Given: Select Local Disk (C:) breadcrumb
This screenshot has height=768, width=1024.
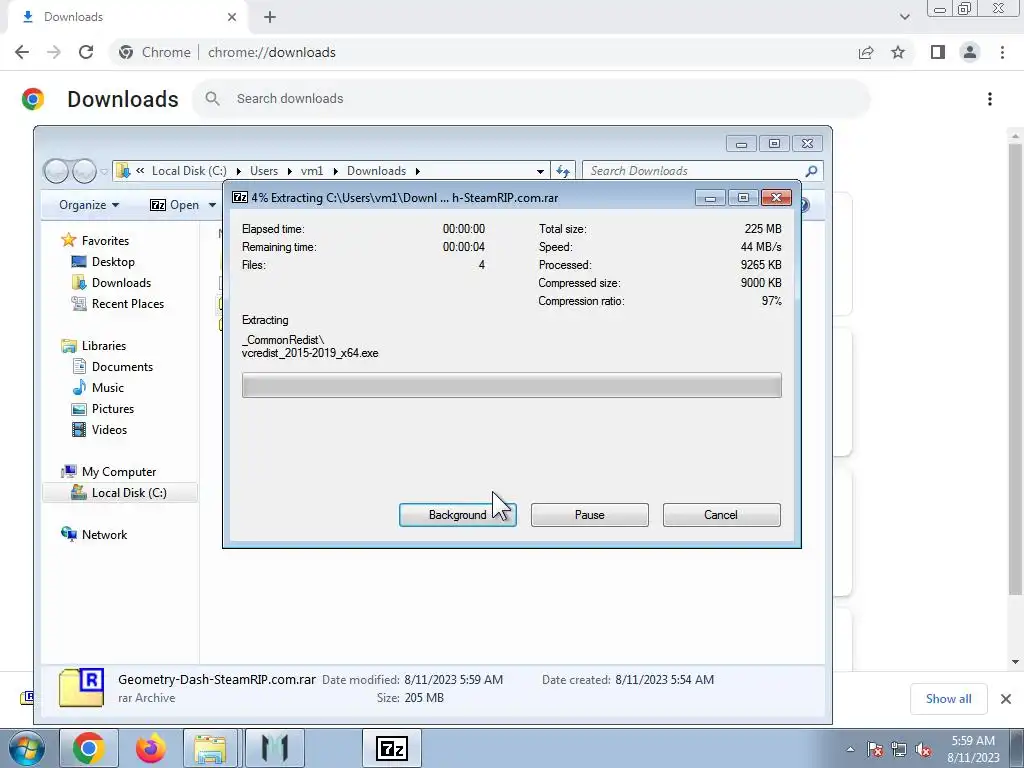Looking at the screenshot, I should pos(189,171).
